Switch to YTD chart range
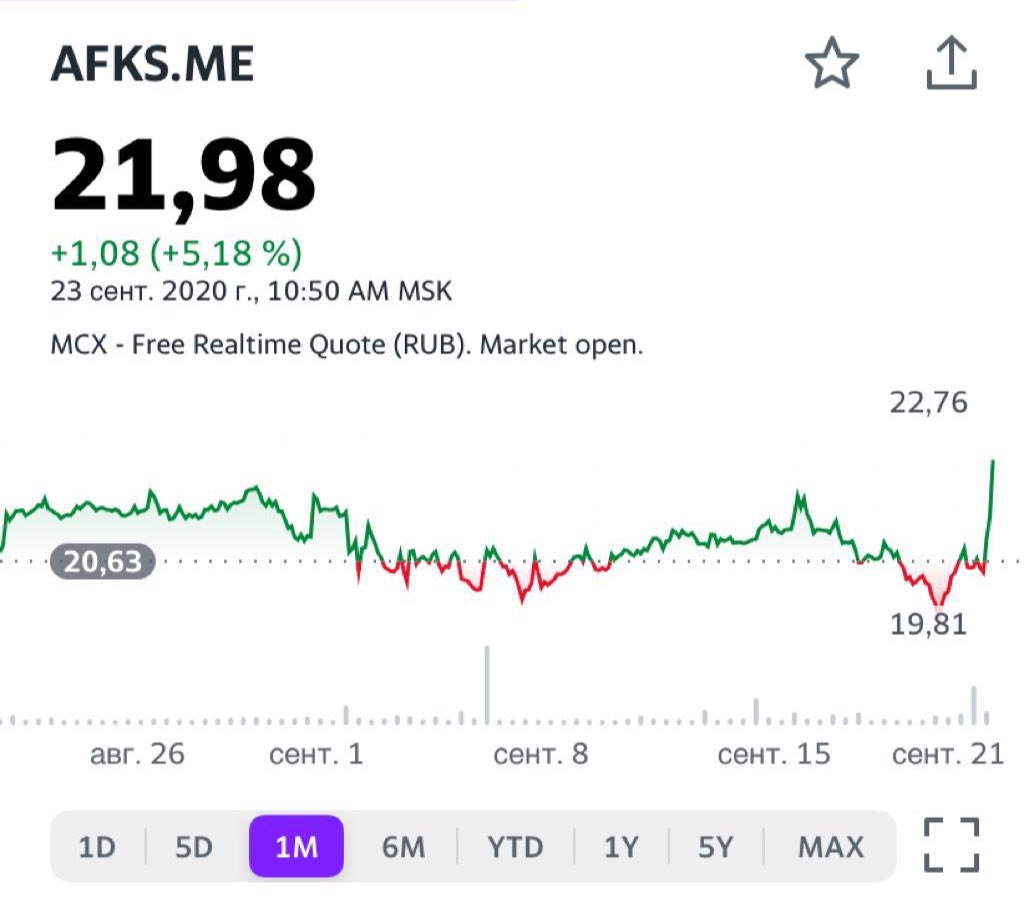The height and width of the screenshot is (903, 1024). pos(515,847)
